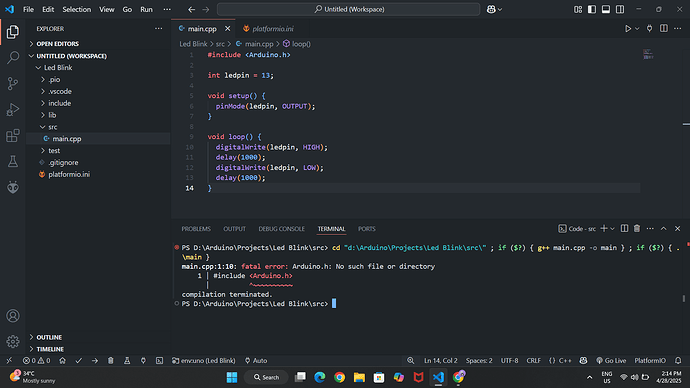Open the new terminal dropdown arrow

[612, 229]
